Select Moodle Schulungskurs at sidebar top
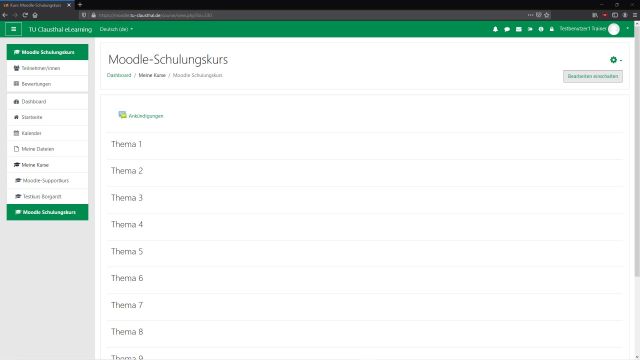The width and height of the screenshot is (640, 360). coord(47,52)
